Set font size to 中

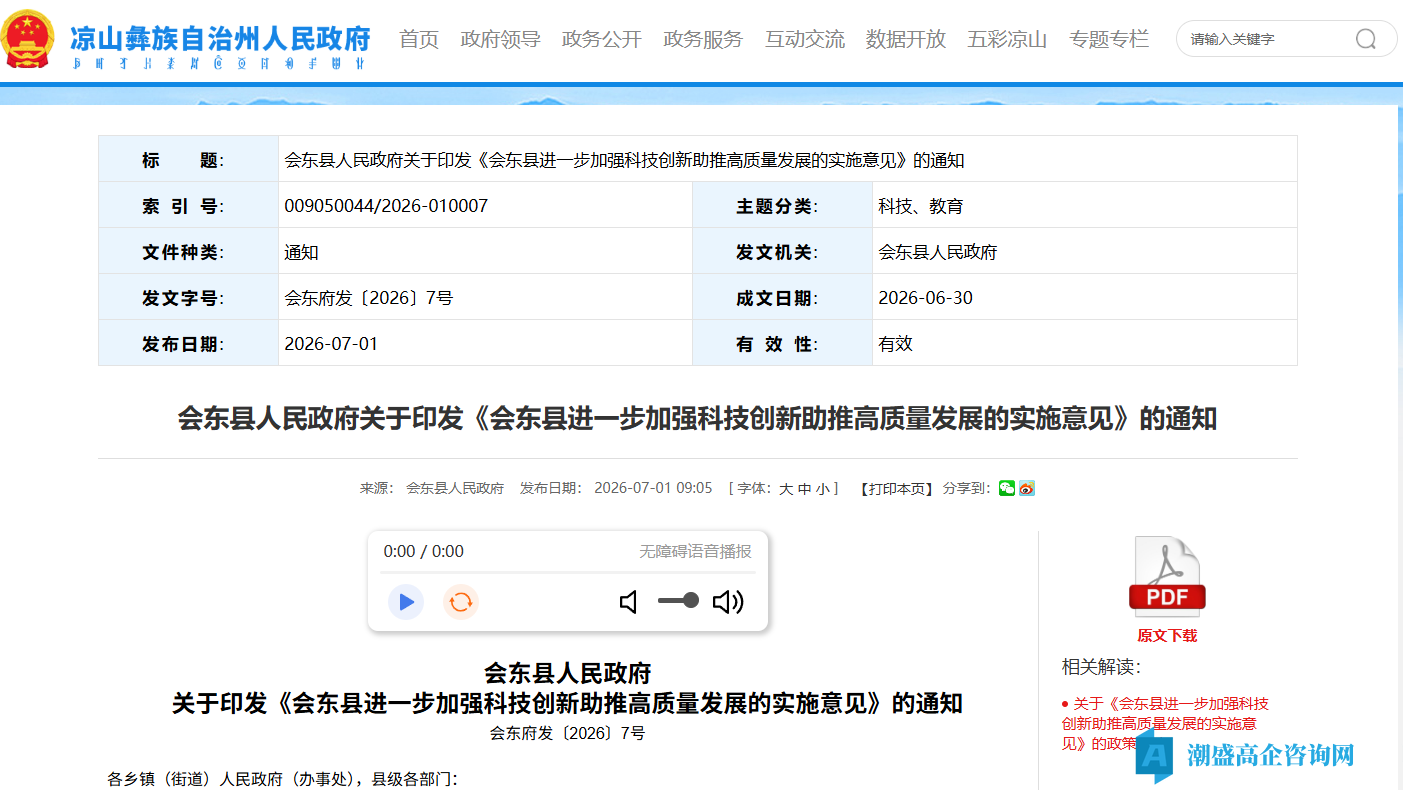point(804,489)
